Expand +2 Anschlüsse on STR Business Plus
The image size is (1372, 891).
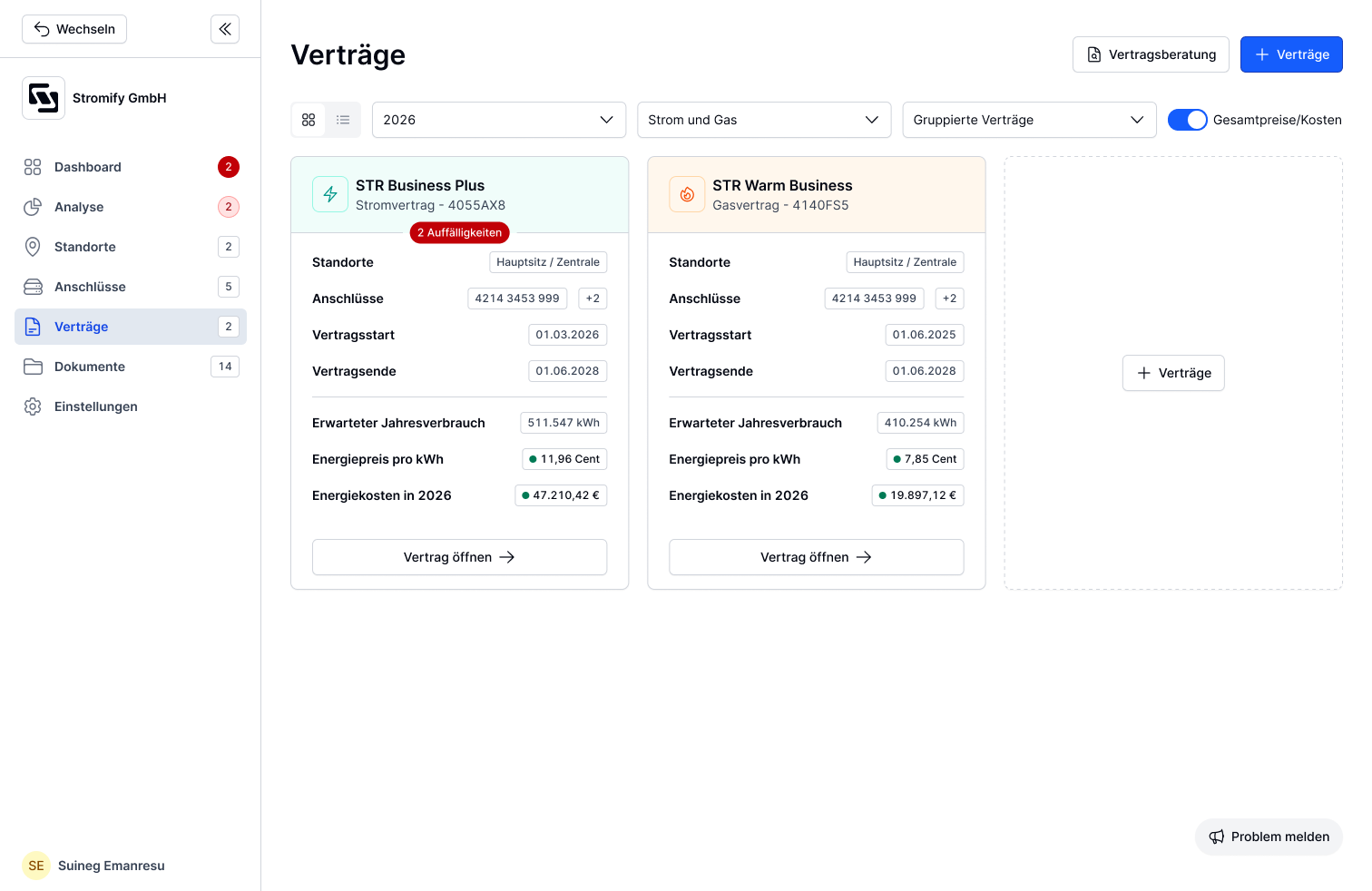[x=593, y=299]
